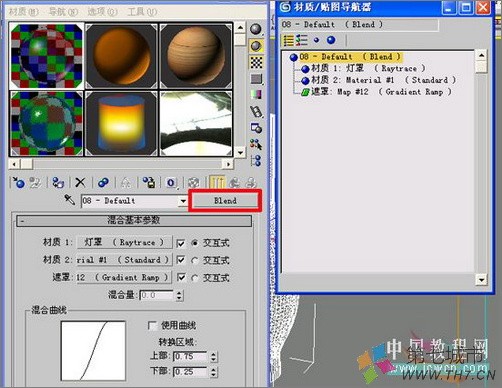Toggle the checkered Background icon

click(256, 62)
